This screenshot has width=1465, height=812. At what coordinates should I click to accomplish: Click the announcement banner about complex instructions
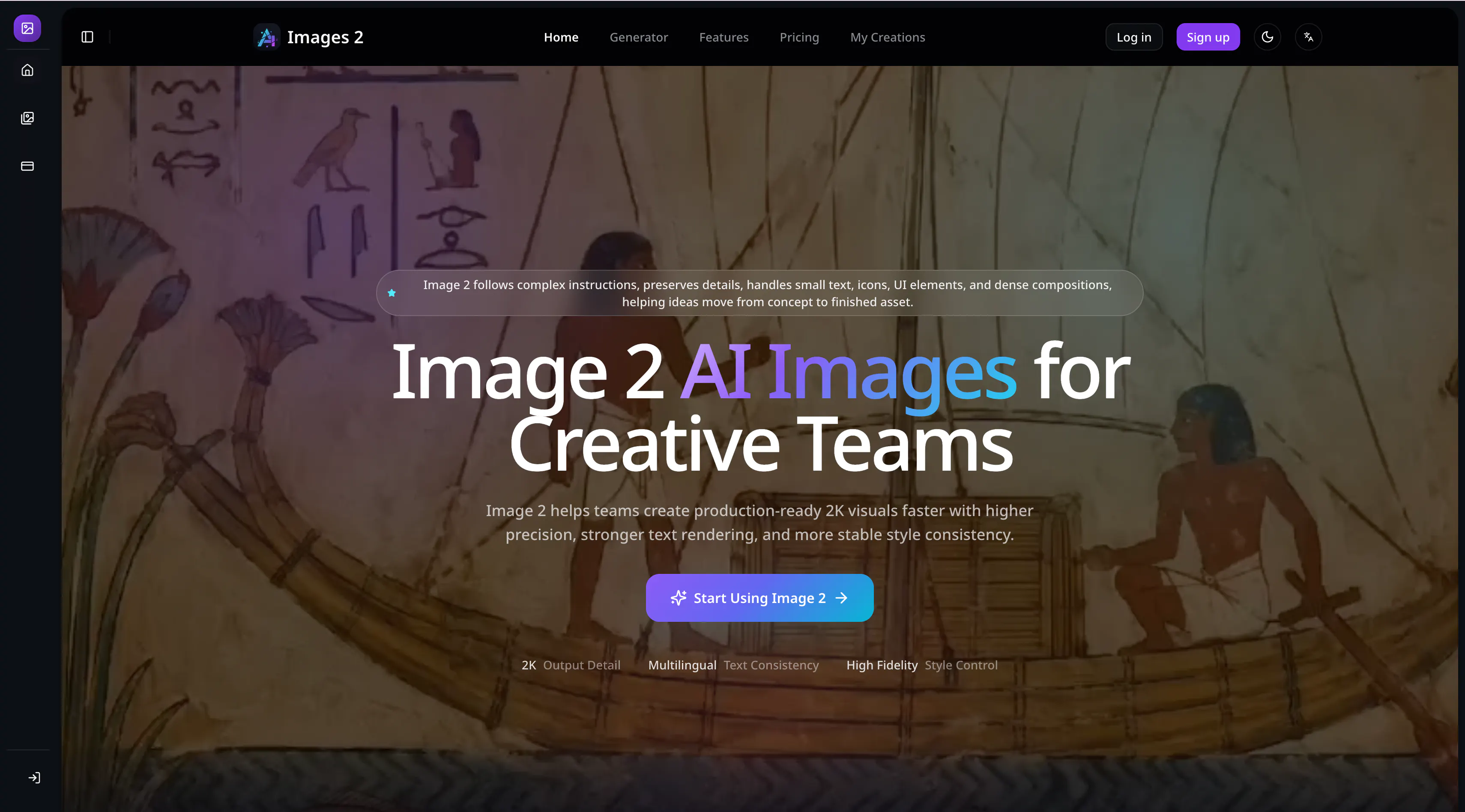(759, 293)
